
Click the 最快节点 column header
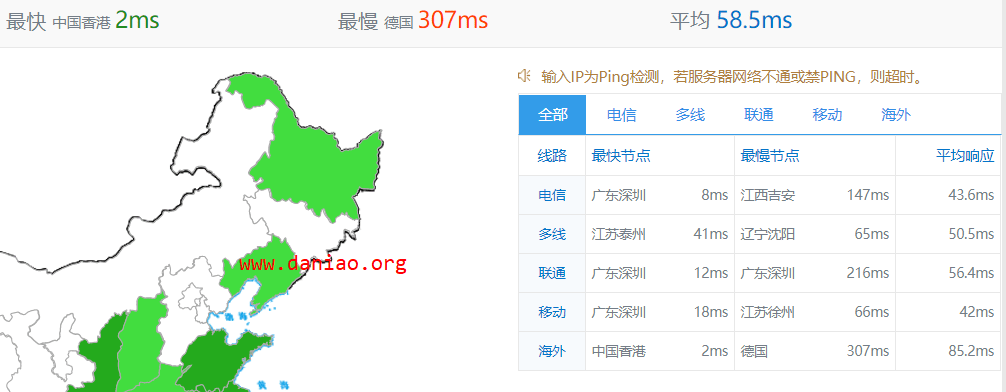(x=621, y=155)
